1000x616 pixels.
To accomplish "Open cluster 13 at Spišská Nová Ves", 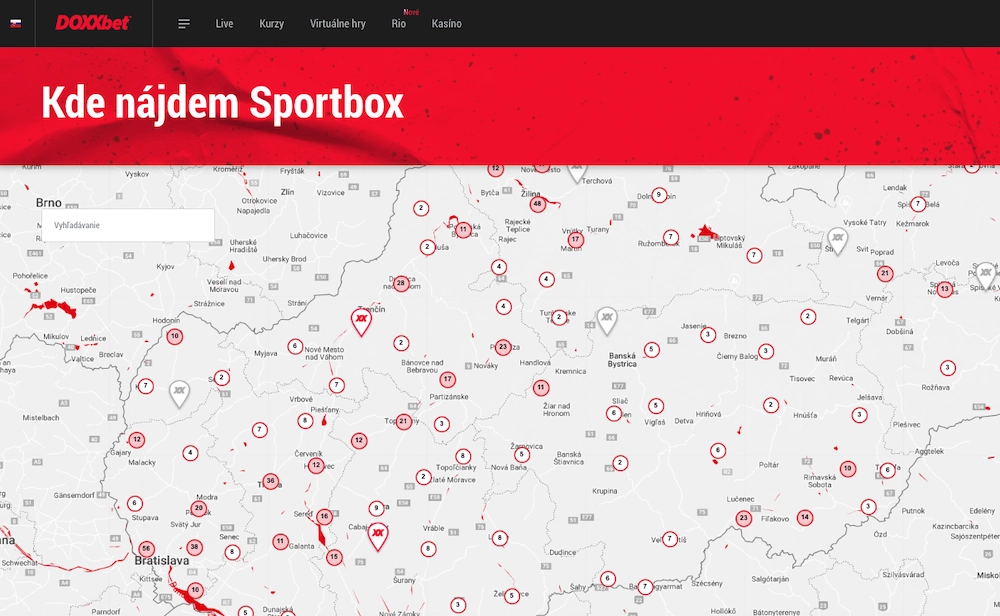I will coord(945,289).
